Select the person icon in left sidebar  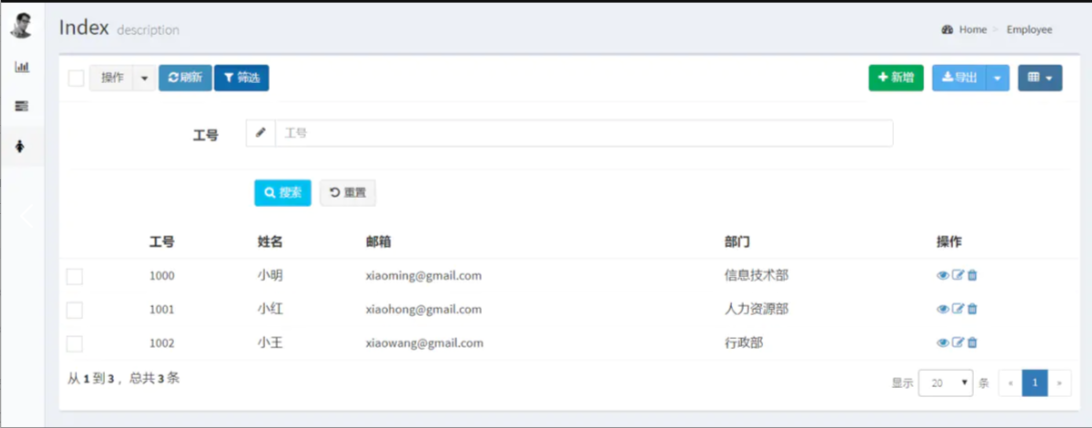[21, 147]
